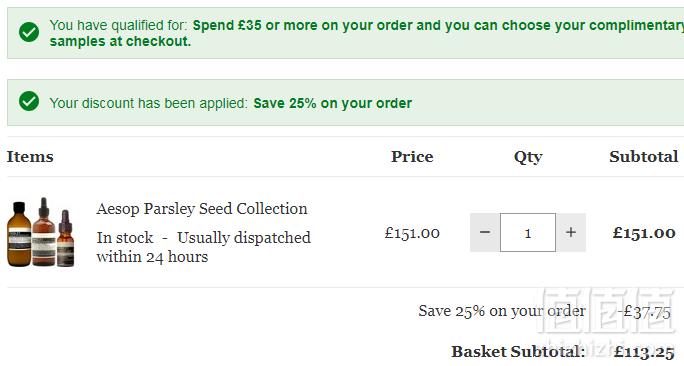684x366 pixels.
Task: Click the £113.25 basket subtotal amount
Action: click(x=644, y=352)
